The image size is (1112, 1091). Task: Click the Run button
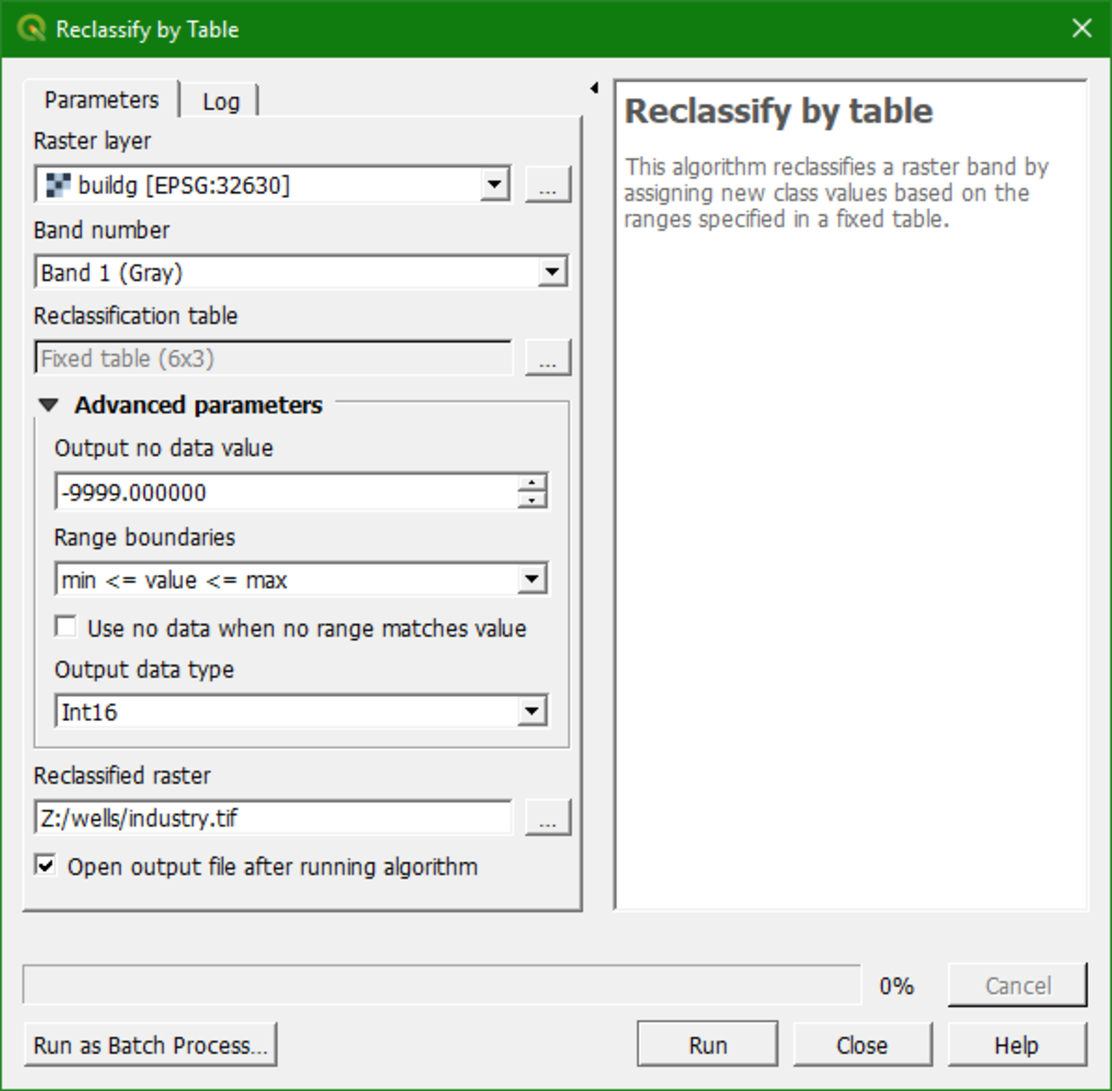click(707, 1045)
